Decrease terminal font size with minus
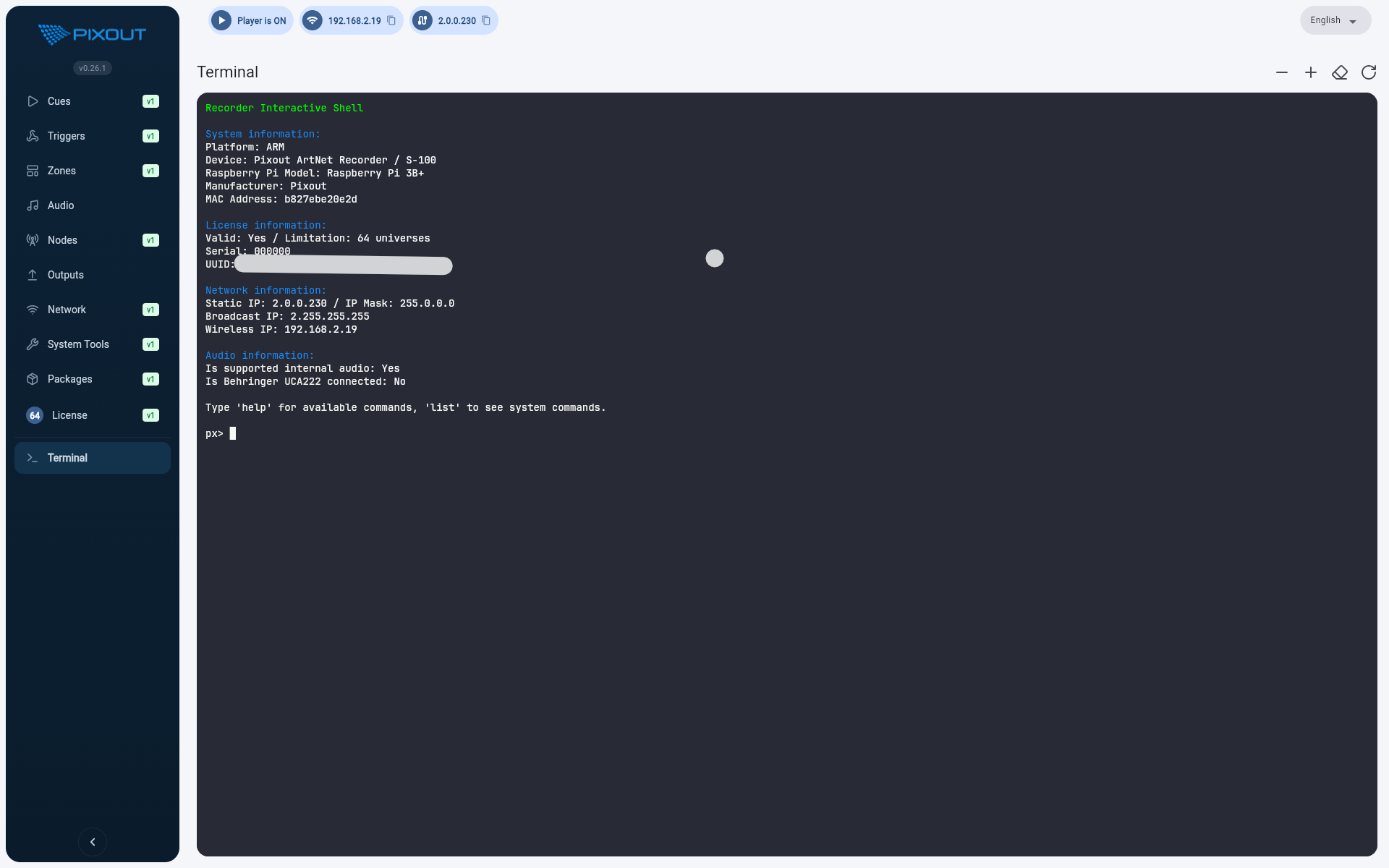Viewport: 1389px width, 868px height. coord(1282,72)
